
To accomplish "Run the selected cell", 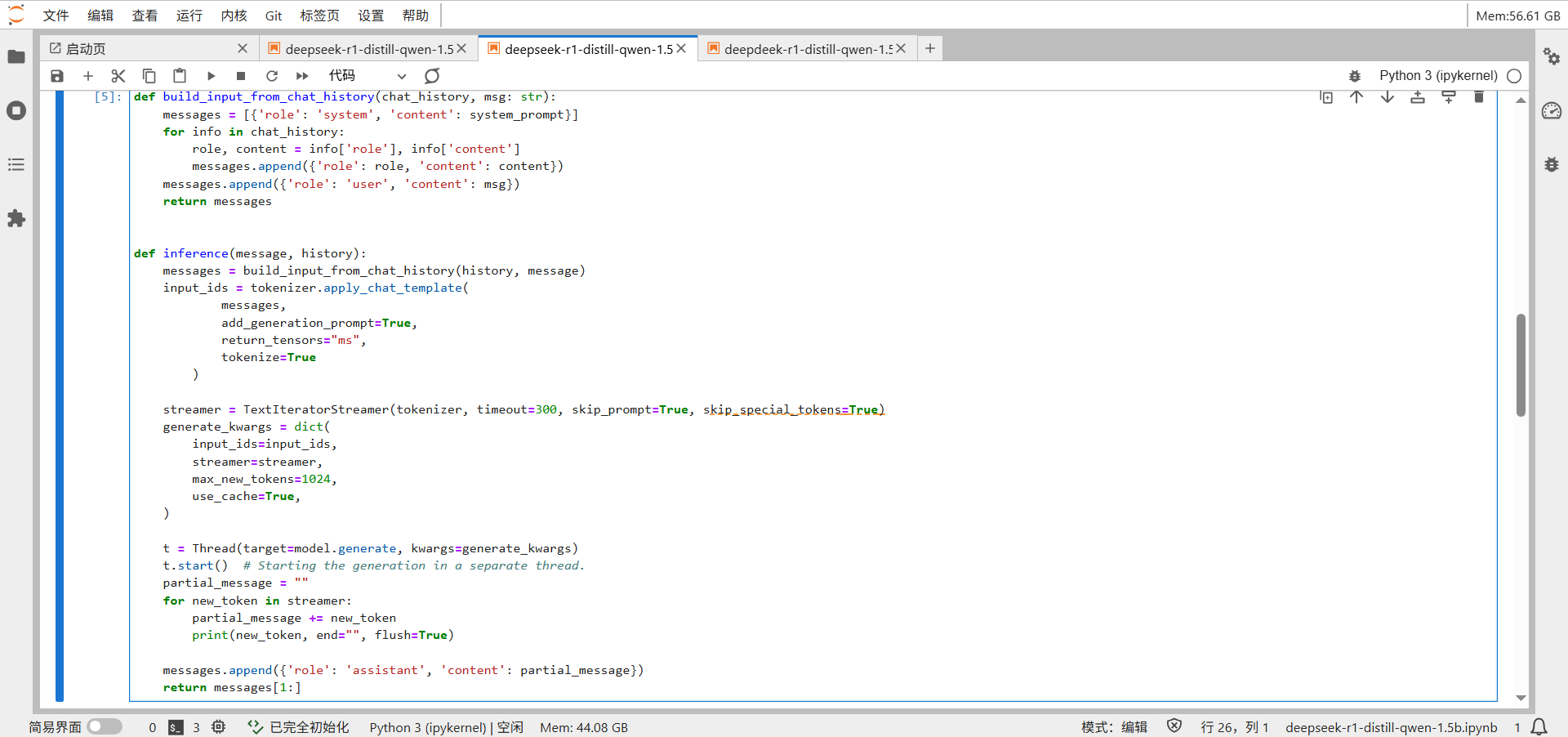I will click(x=211, y=76).
